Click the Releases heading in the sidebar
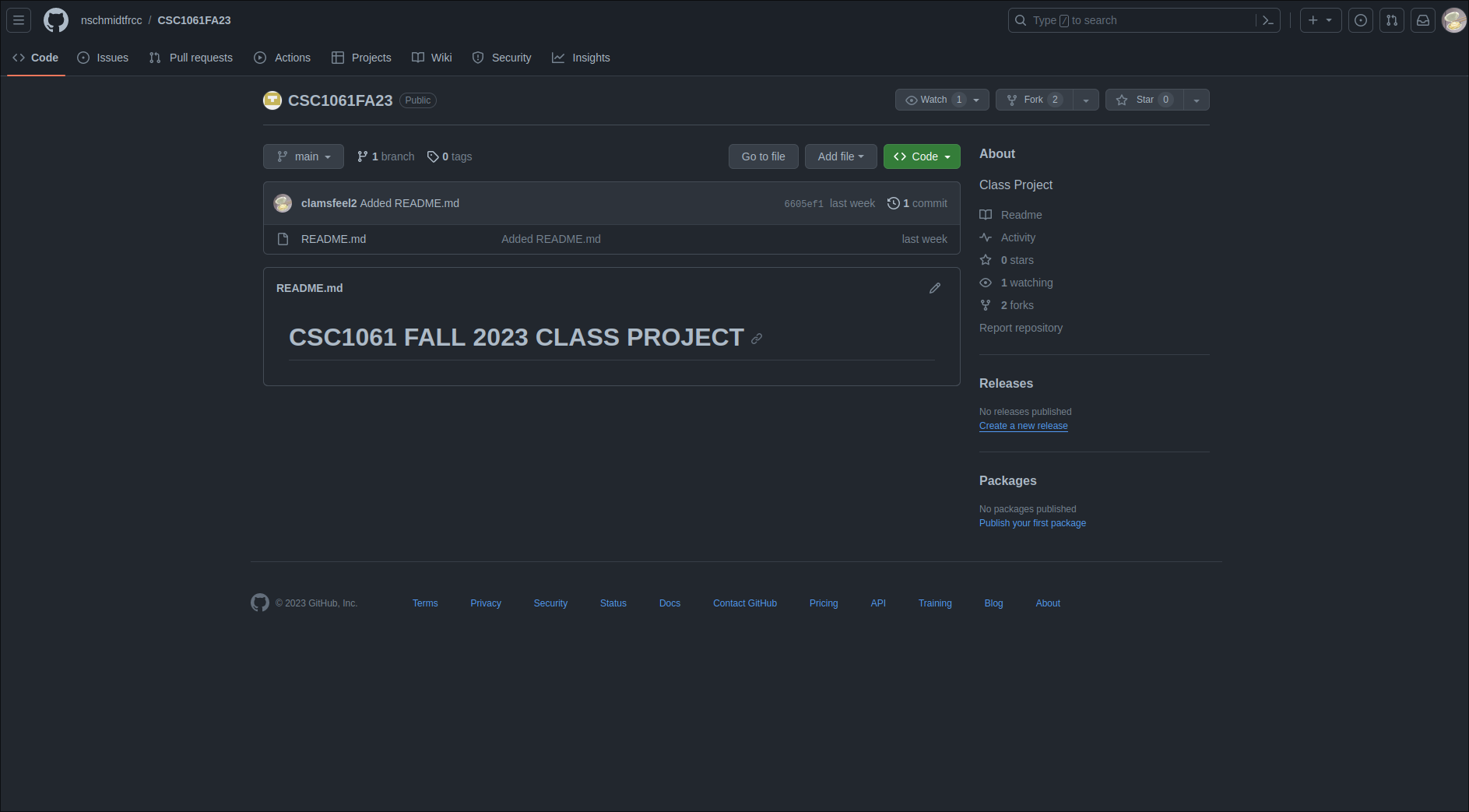Screen dimensions: 1469x812 1006,384
